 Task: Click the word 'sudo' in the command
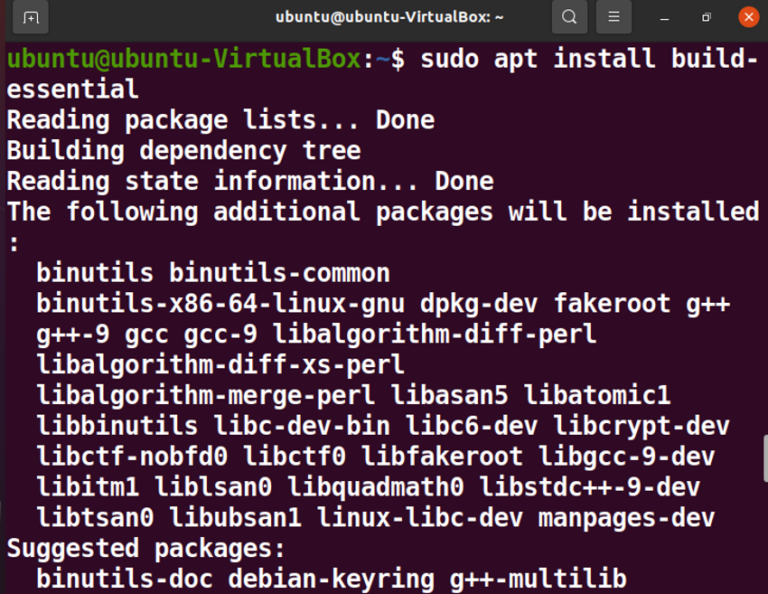point(449,59)
